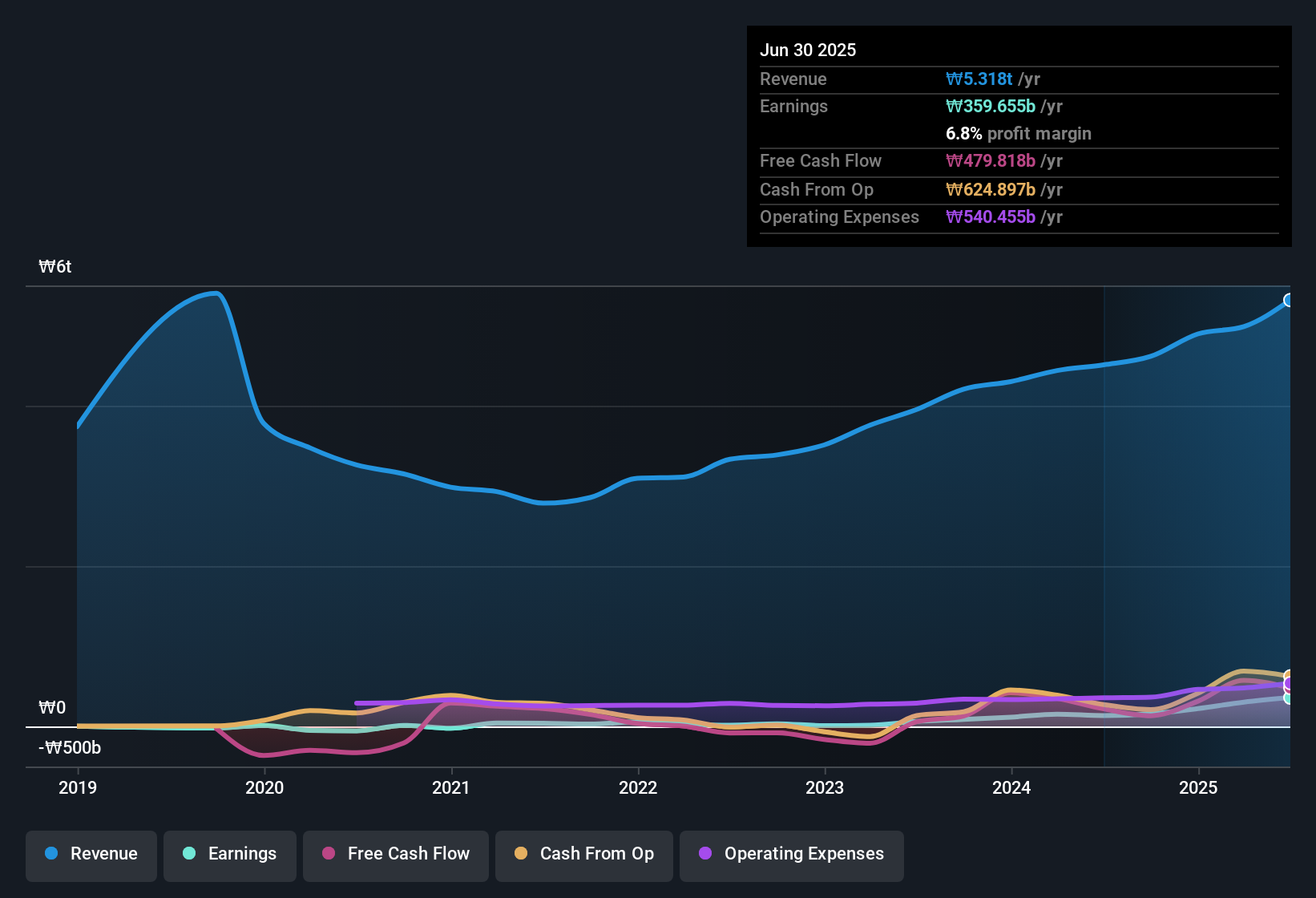
Task: Toggle the Earnings series off
Action: 230,854
